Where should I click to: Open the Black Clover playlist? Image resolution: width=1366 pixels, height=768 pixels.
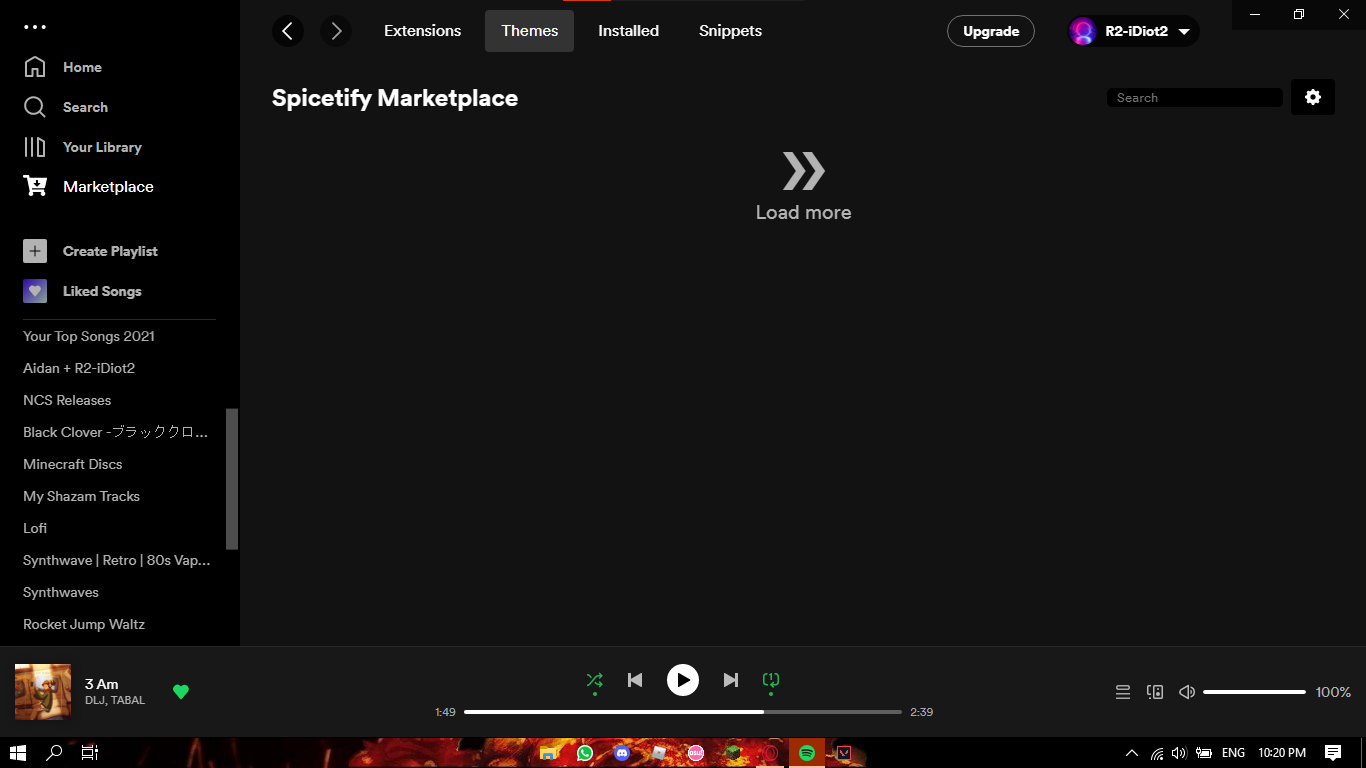point(116,432)
